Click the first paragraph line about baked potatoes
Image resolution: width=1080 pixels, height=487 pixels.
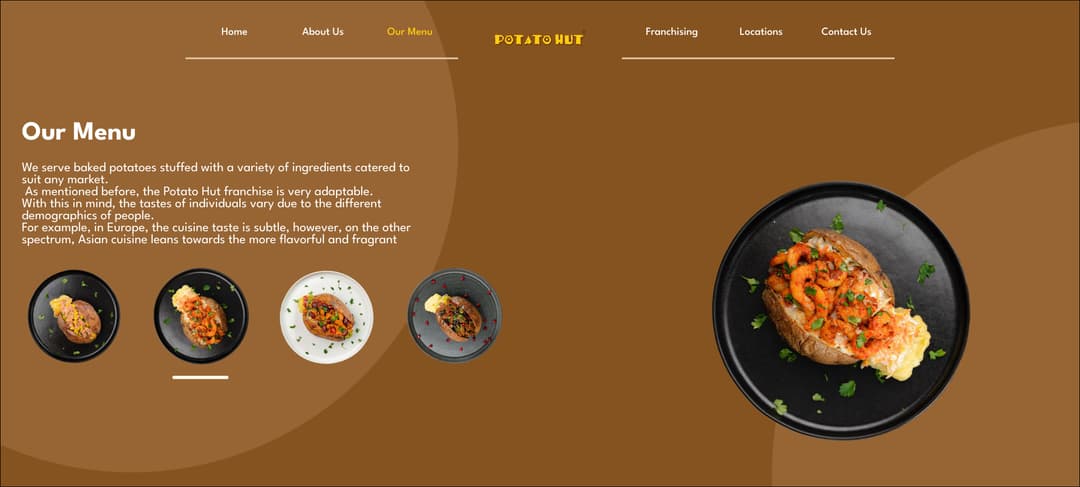pos(216,167)
